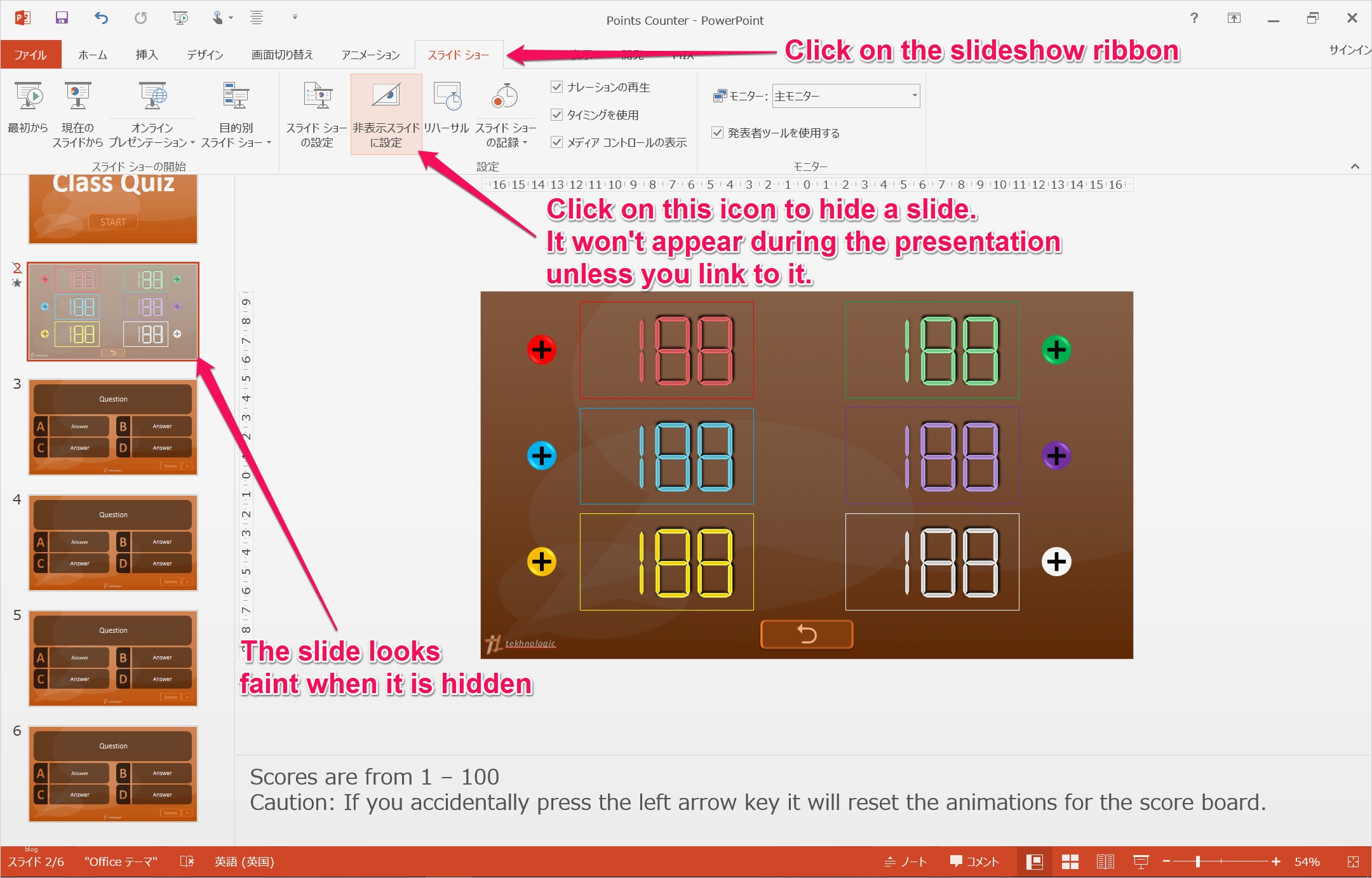Open the Animations (アニメーション) tab

click(x=370, y=55)
